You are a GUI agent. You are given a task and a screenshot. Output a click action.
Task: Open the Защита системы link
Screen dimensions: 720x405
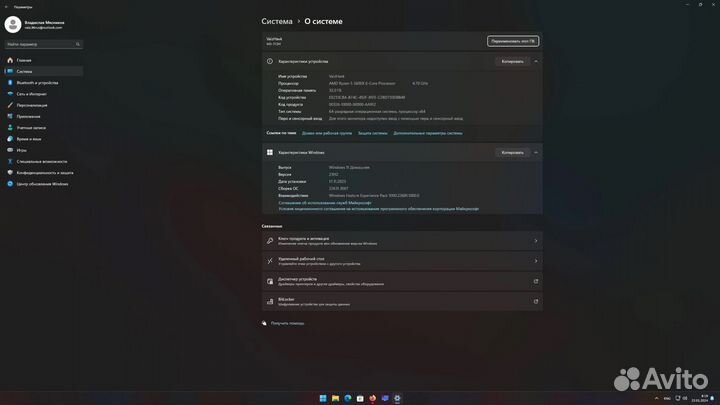coord(372,132)
